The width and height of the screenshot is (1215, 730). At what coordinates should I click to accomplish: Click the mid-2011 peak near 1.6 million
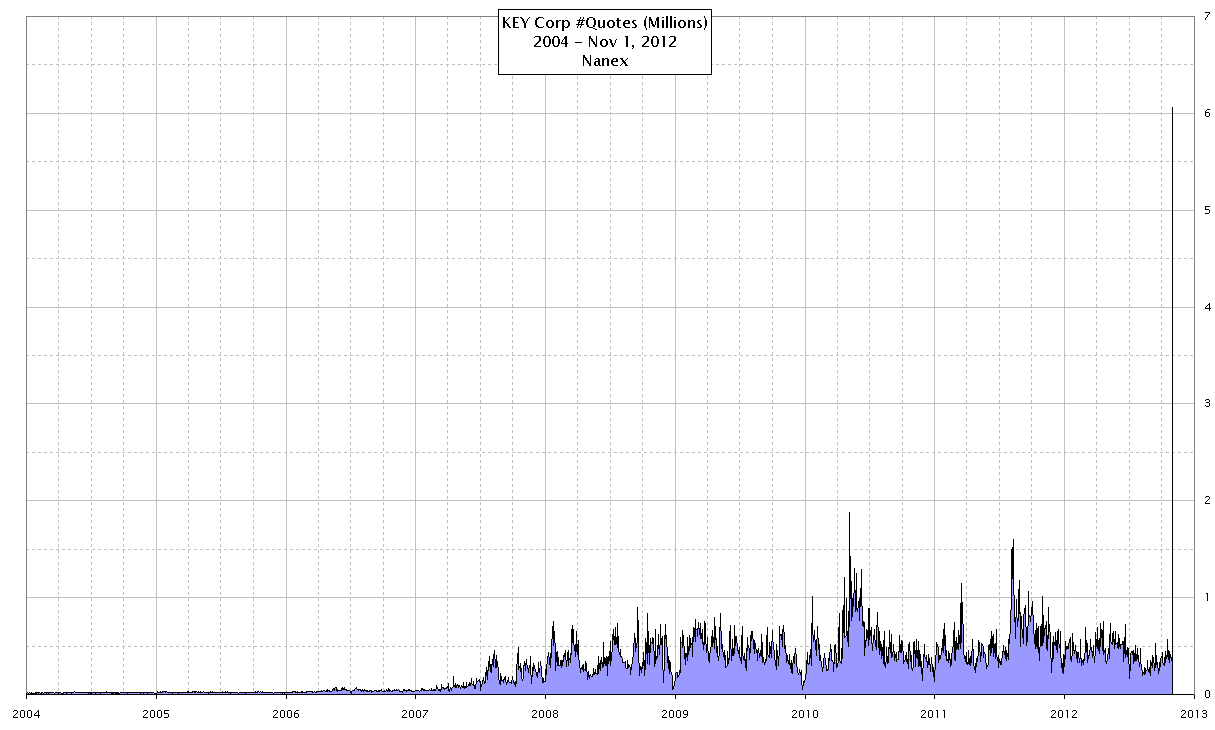pos(1013,541)
